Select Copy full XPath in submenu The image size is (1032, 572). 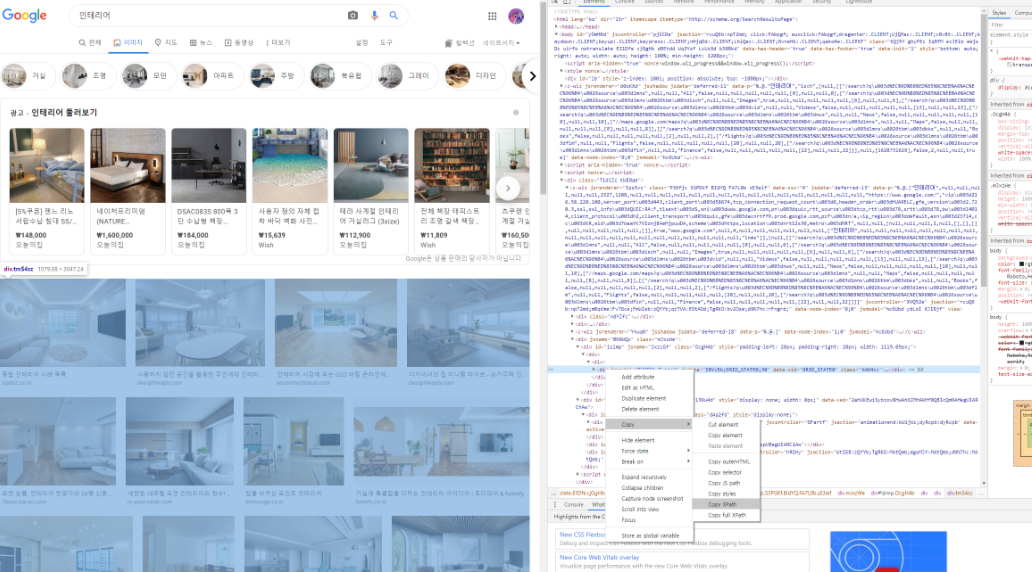pos(727,515)
